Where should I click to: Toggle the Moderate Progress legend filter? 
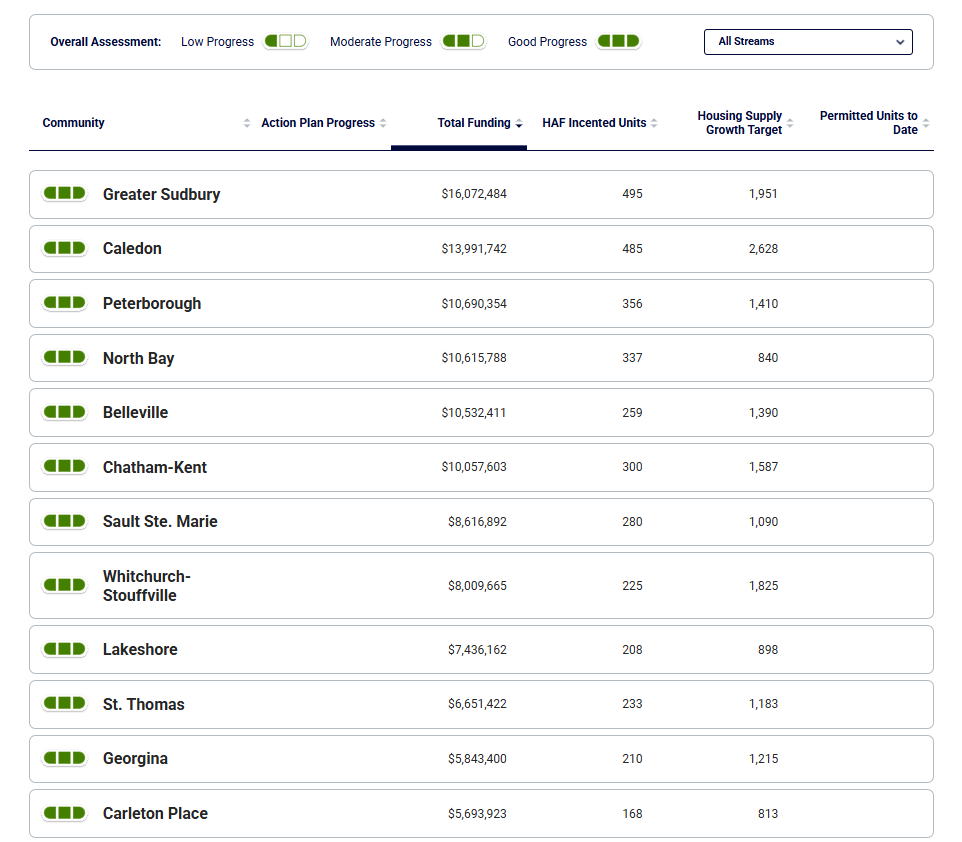463,42
